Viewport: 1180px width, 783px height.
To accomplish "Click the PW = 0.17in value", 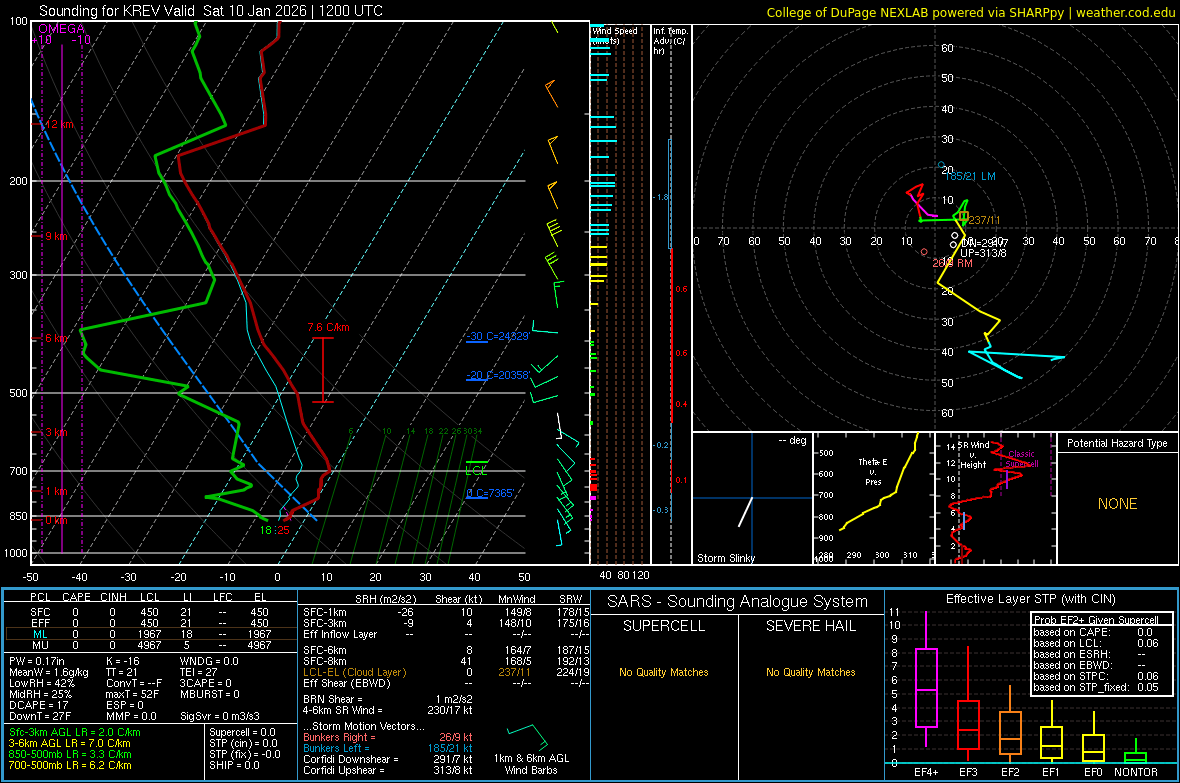I will [37, 661].
